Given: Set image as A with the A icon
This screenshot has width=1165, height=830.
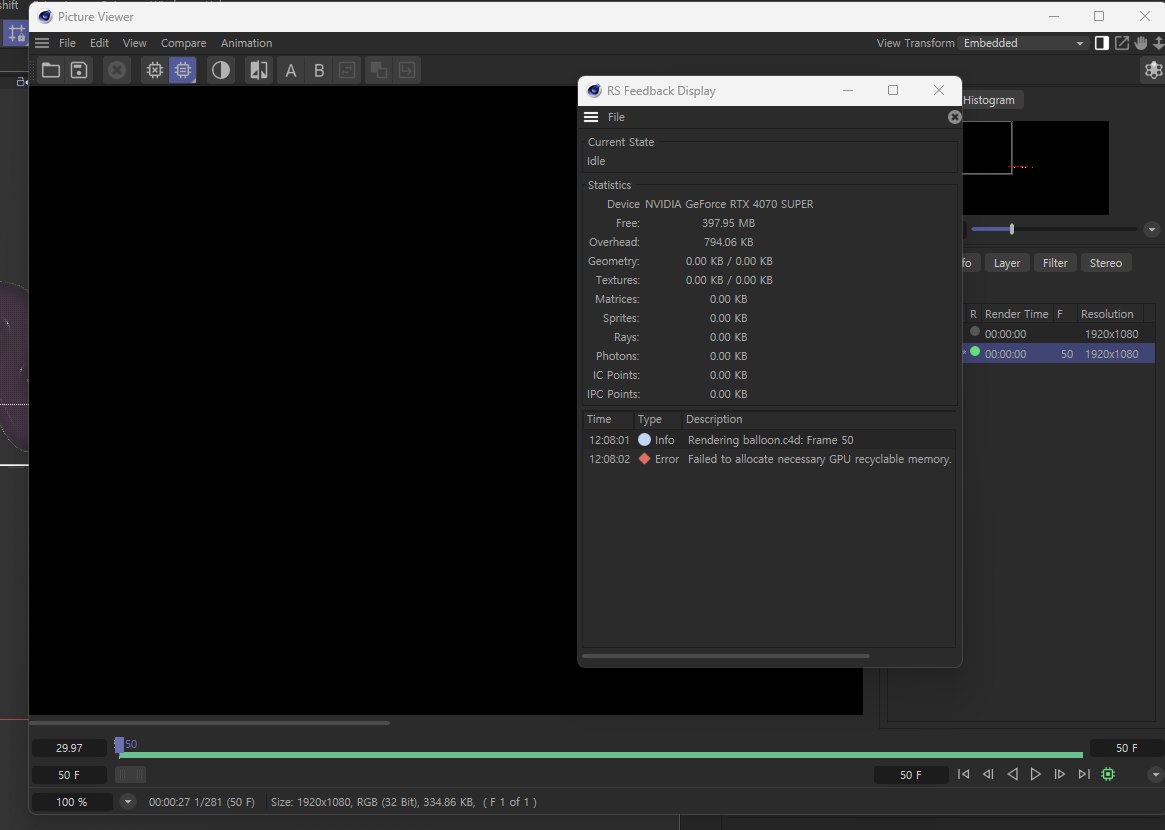Looking at the screenshot, I should 291,71.
